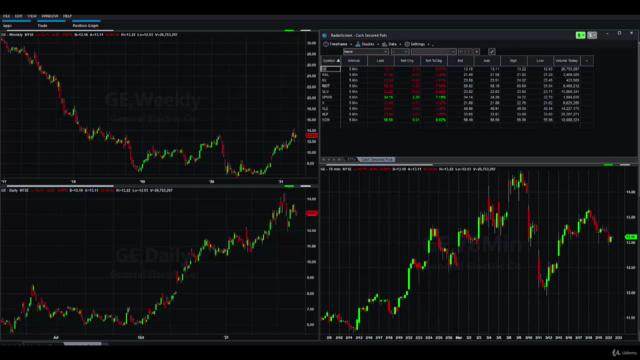
Task: Click the middle small filter-row button
Action: pos(469,51)
